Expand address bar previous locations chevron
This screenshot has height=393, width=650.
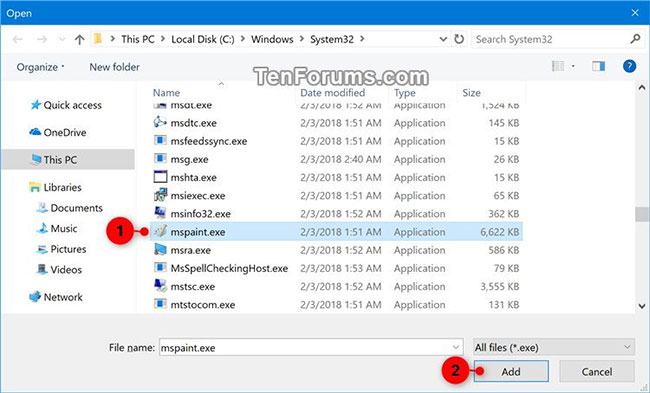point(443,39)
